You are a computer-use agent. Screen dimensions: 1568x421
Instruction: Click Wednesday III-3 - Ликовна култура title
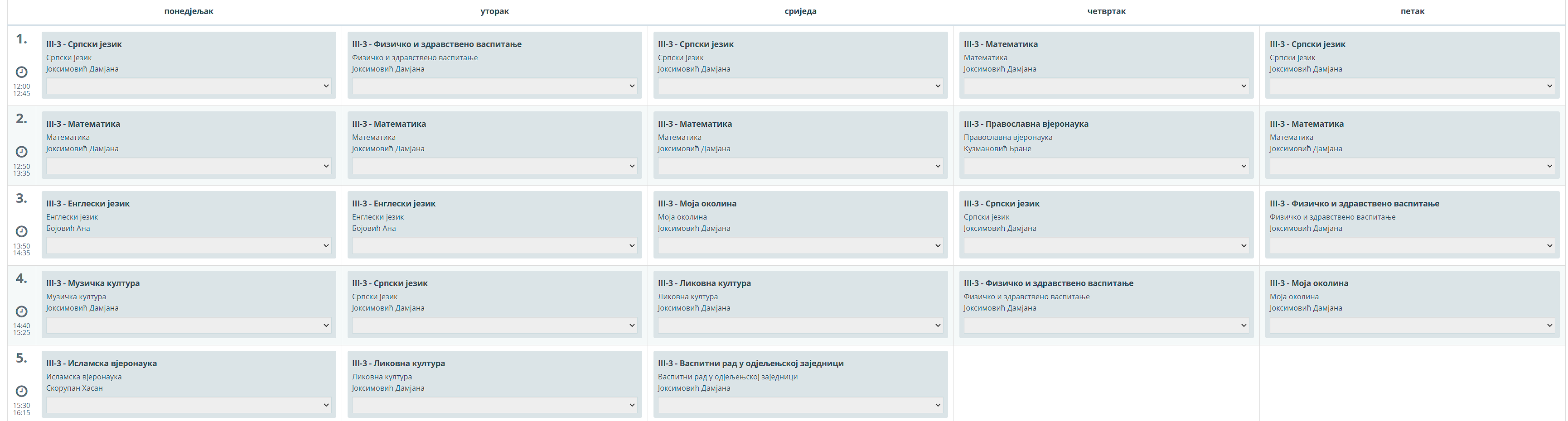(704, 283)
